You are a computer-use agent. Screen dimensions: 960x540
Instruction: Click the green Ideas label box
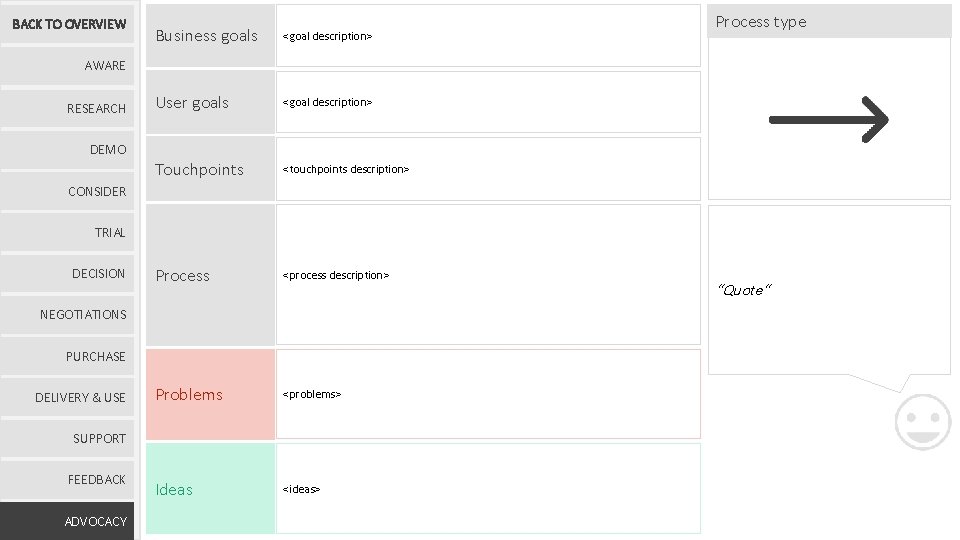click(210, 489)
